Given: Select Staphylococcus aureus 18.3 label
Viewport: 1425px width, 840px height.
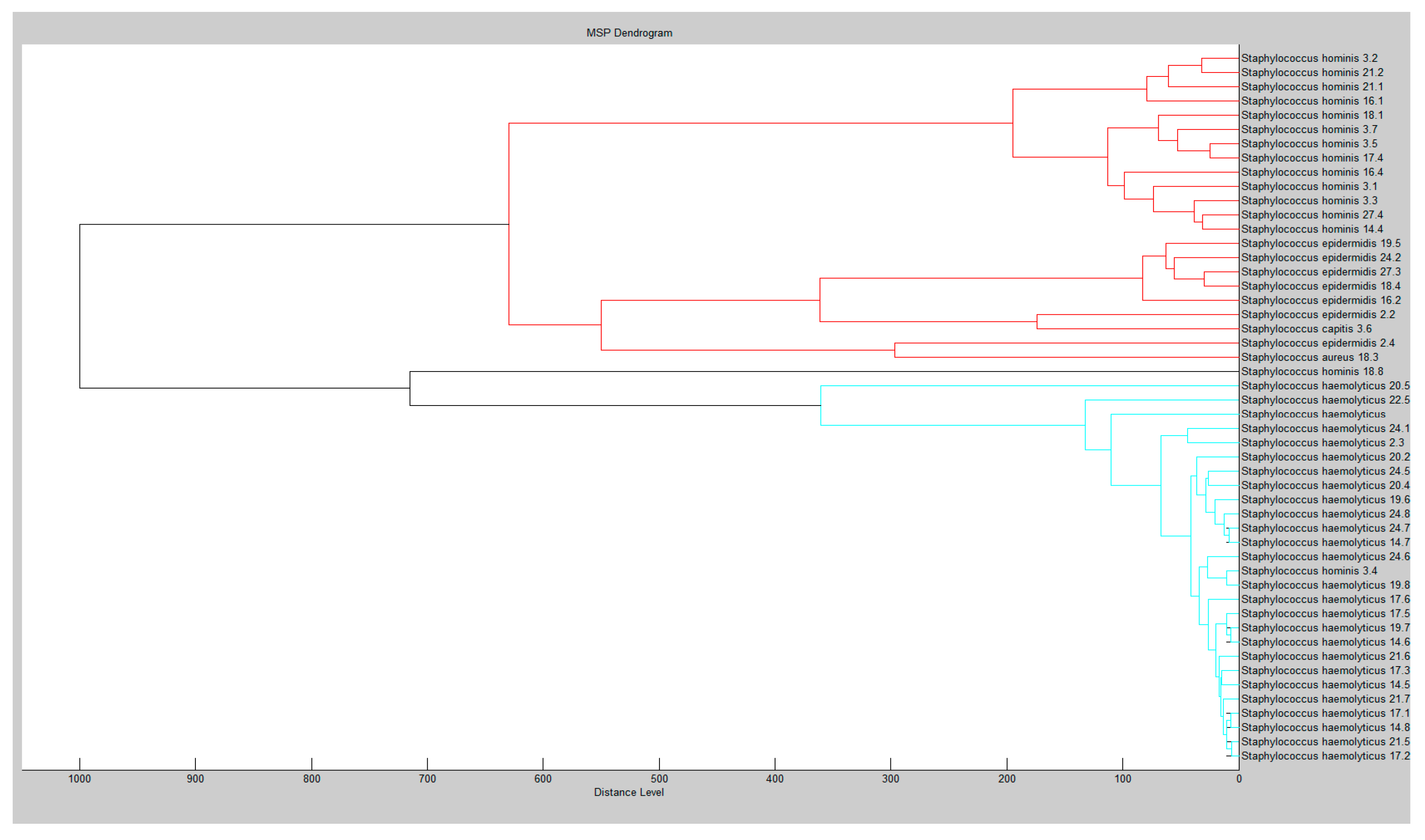Looking at the screenshot, I should click(1309, 357).
